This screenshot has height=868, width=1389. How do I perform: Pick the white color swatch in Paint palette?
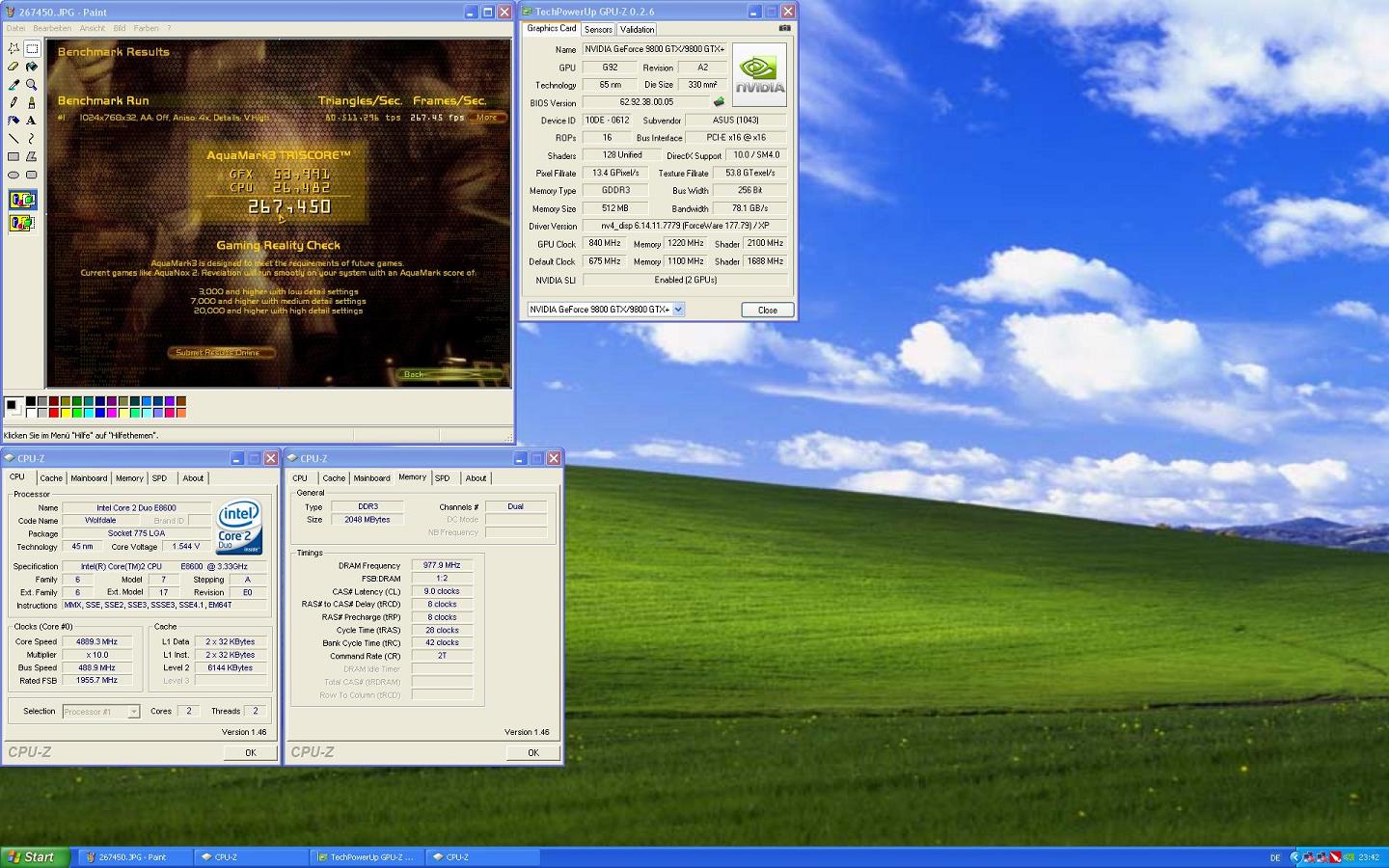31,413
